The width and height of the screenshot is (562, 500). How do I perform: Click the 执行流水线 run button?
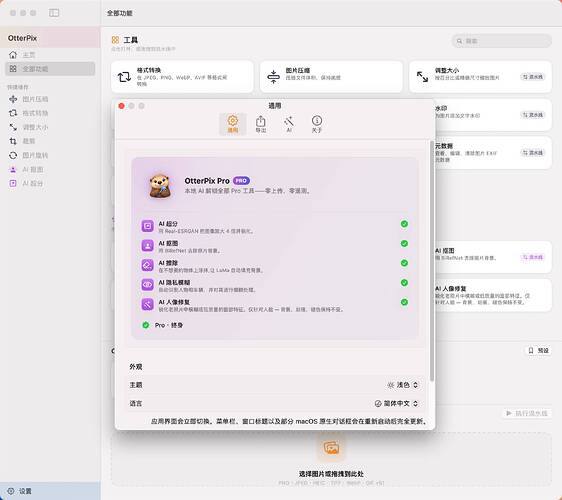coord(527,413)
